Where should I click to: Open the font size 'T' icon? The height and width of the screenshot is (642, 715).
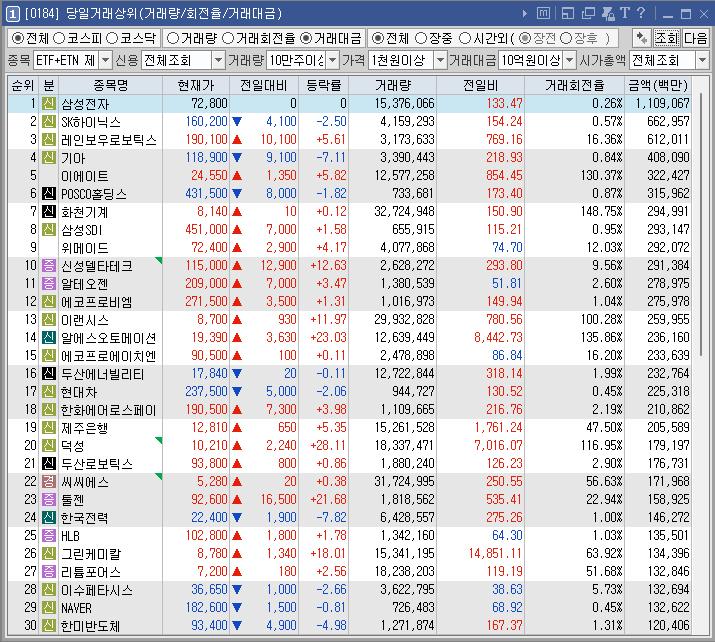(625, 13)
